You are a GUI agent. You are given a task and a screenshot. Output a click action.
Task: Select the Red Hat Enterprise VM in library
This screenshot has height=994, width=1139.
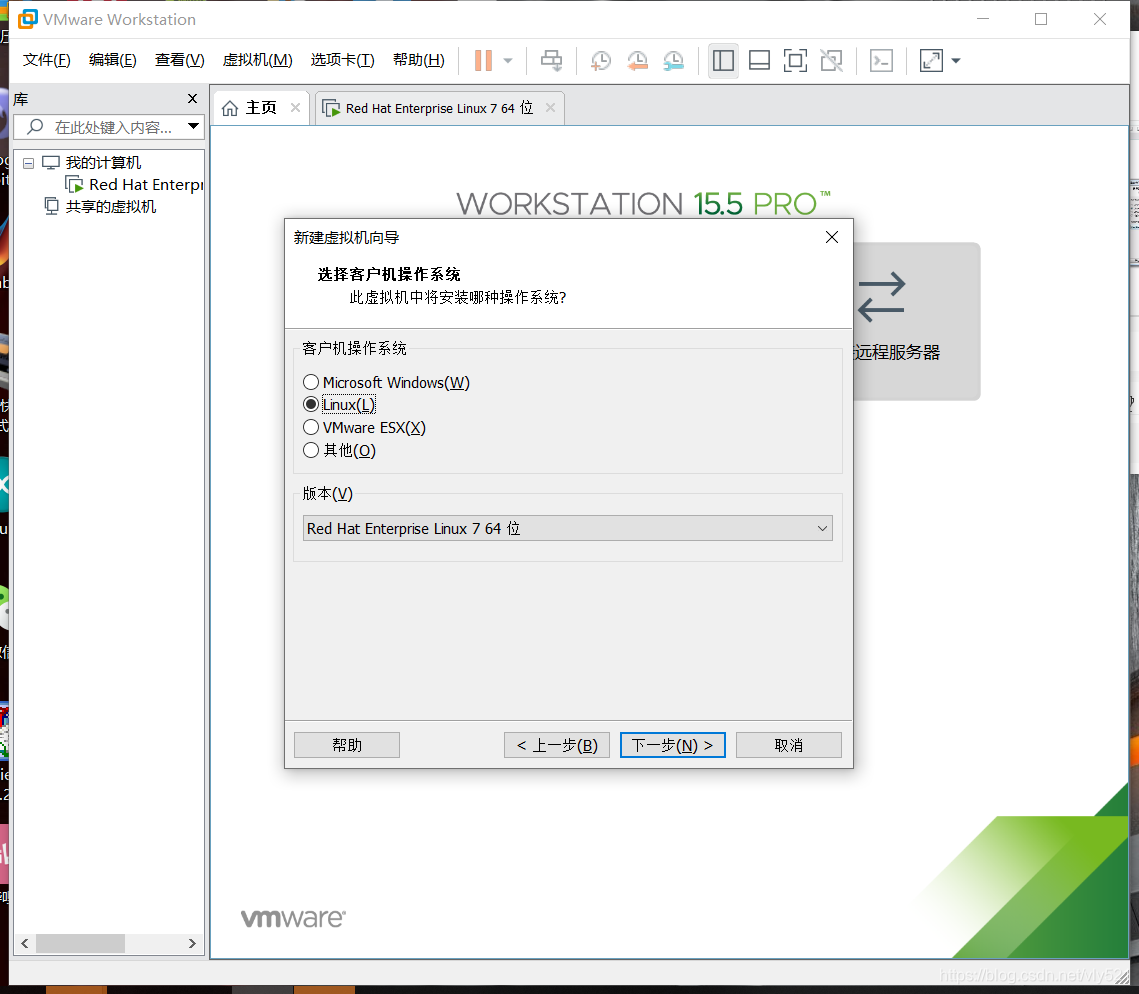(x=146, y=185)
